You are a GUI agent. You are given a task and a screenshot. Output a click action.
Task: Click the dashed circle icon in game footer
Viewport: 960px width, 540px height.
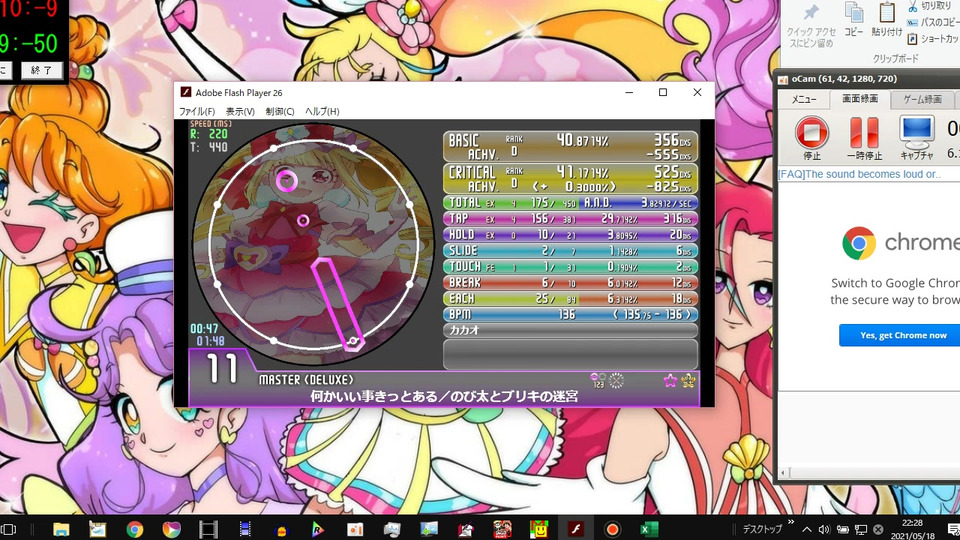(617, 381)
